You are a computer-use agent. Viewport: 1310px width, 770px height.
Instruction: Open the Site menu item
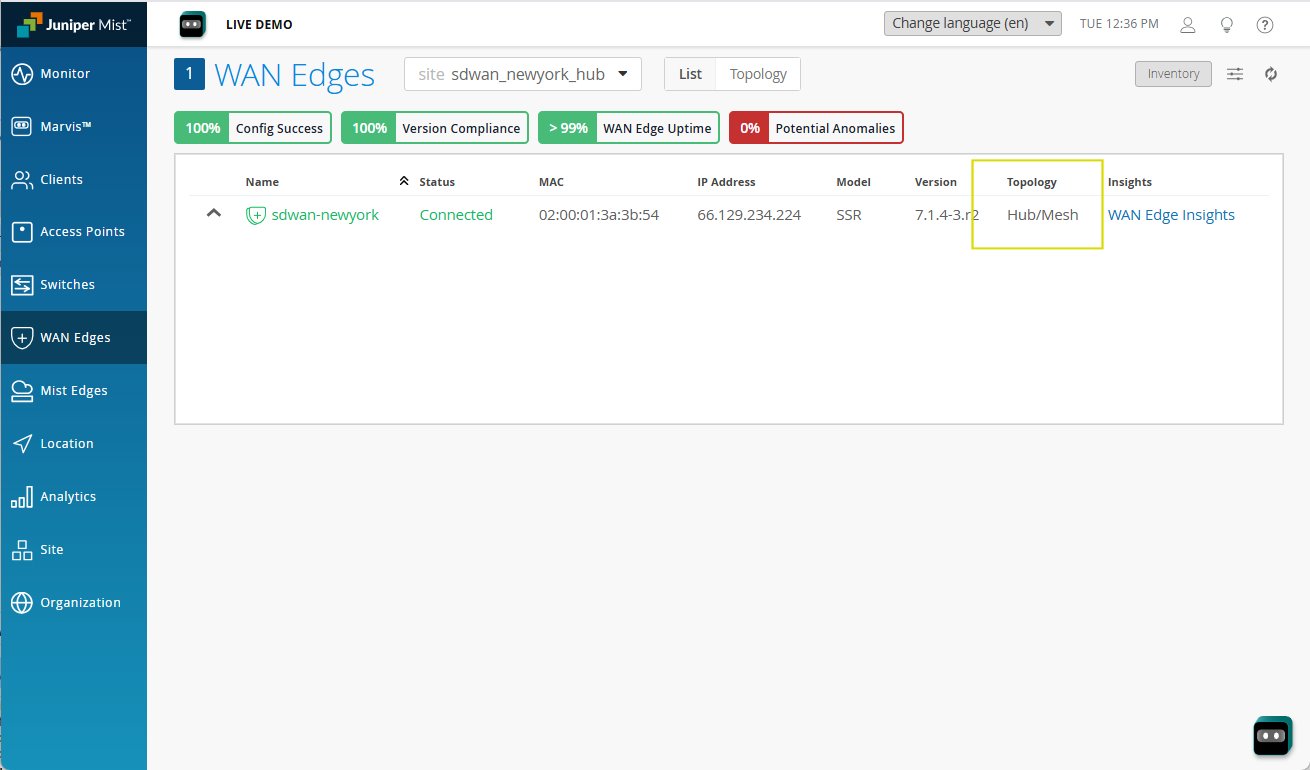click(x=73, y=549)
